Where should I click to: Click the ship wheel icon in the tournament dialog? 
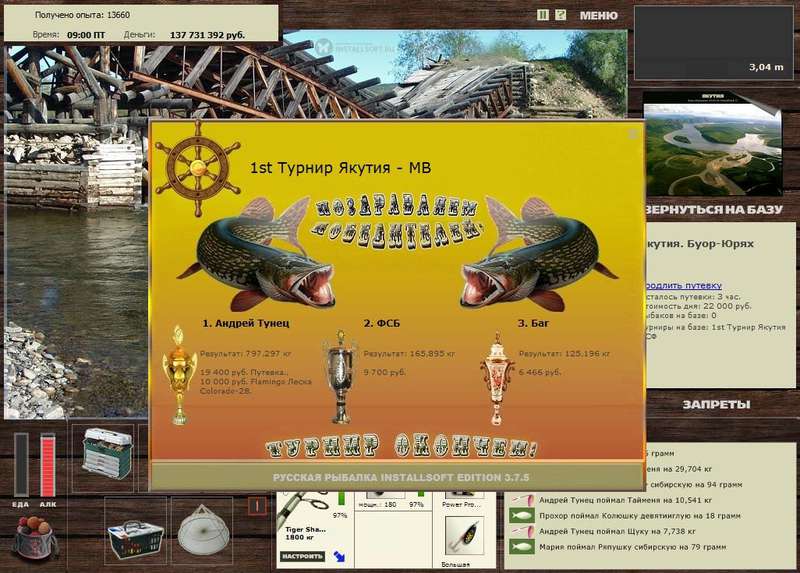[x=198, y=168]
